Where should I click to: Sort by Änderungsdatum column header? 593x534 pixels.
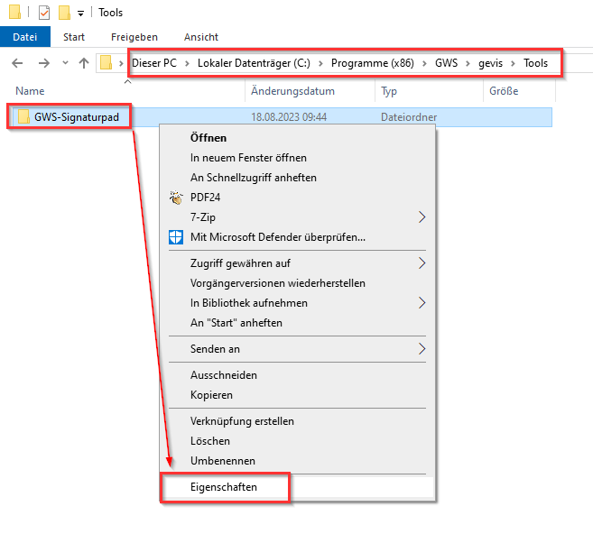[x=293, y=91]
